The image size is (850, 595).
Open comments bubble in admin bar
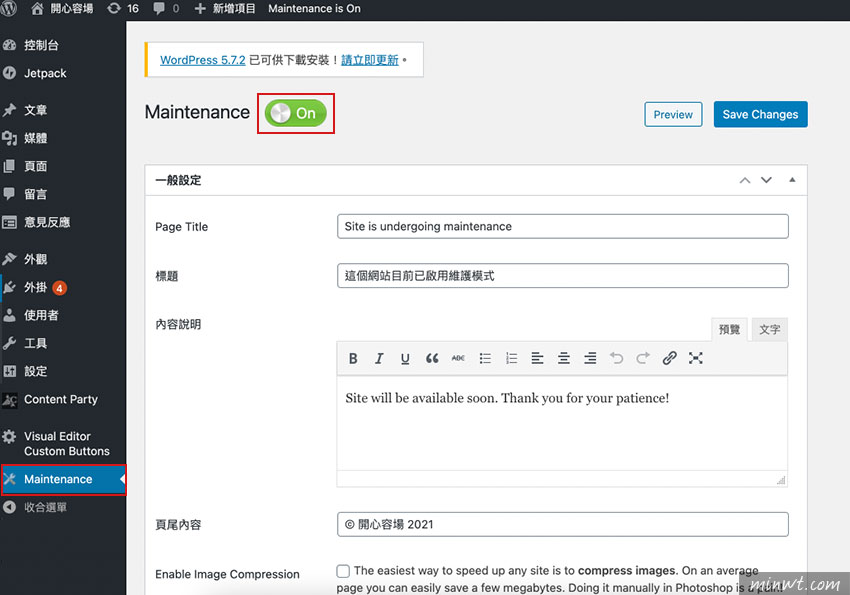coord(166,9)
